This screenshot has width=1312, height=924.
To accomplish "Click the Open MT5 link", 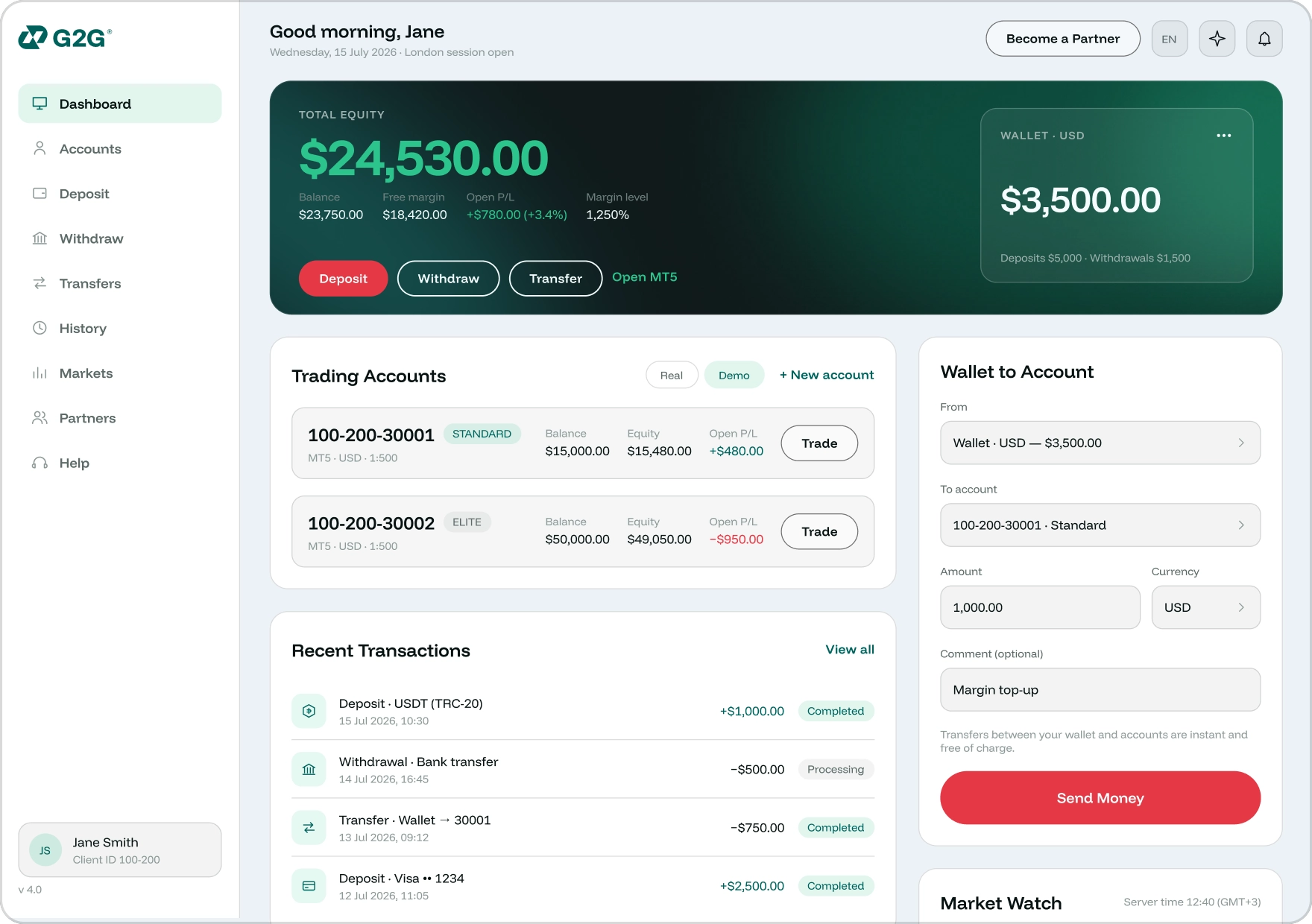I will [644, 276].
